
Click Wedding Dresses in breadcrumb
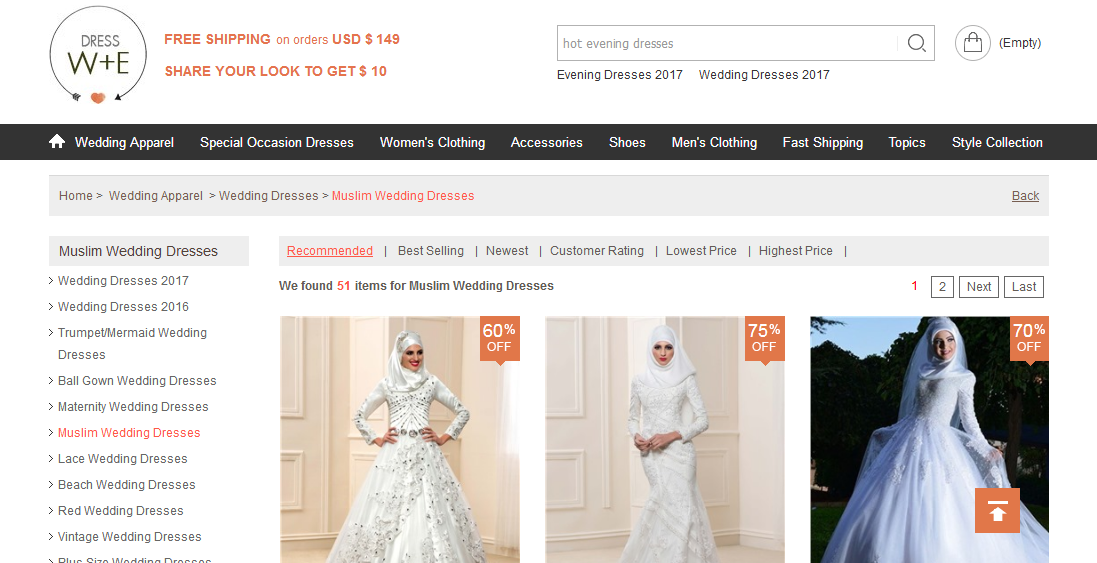[x=269, y=196]
